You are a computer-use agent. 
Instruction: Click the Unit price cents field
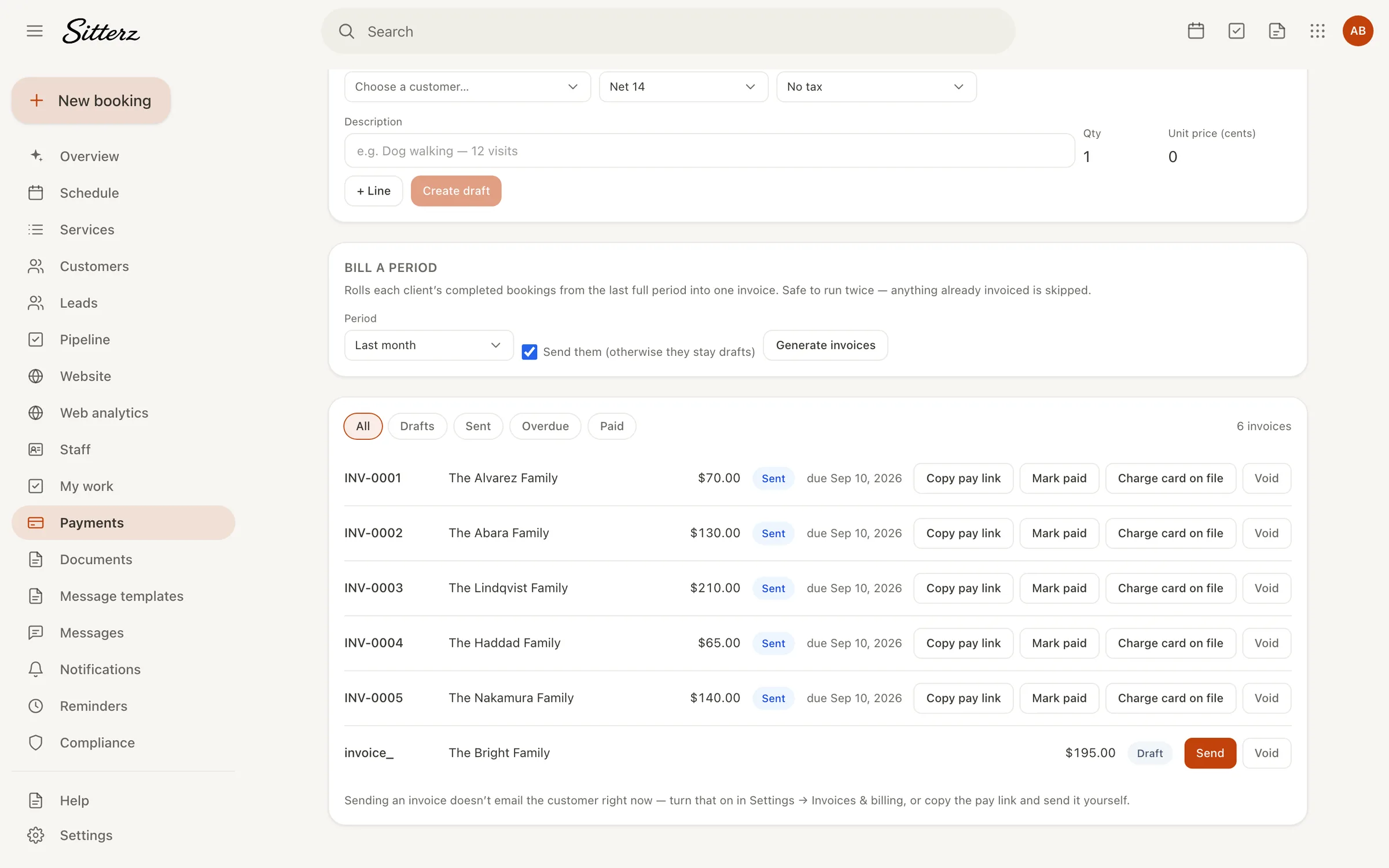1229,157
